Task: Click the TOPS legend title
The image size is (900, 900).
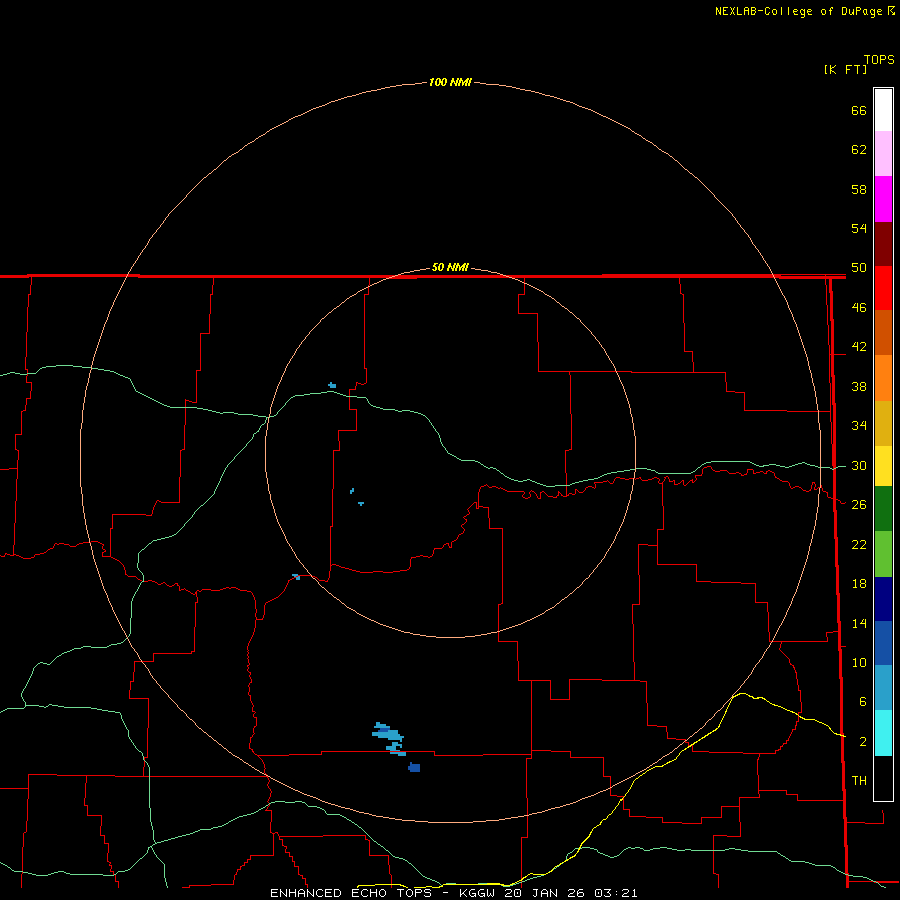Action: 879,60
